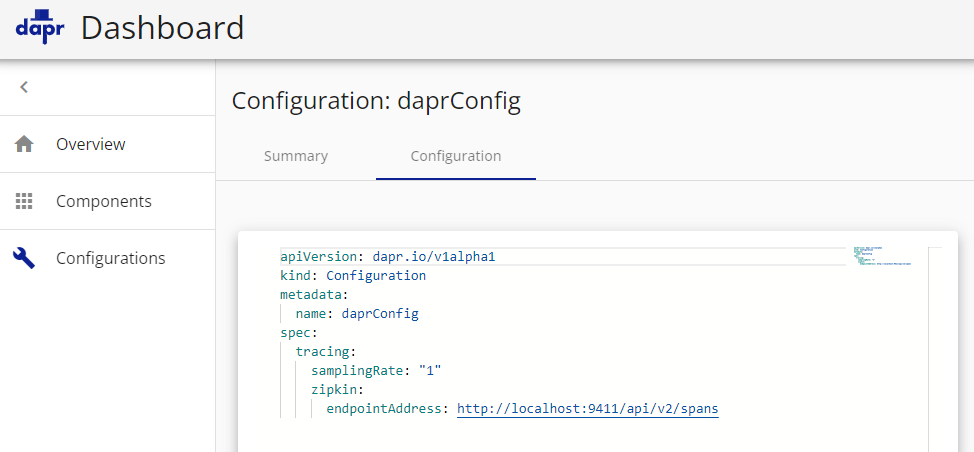Click the 'Configuration: daprConfig' page heading
974x452 pixels.
376,101
